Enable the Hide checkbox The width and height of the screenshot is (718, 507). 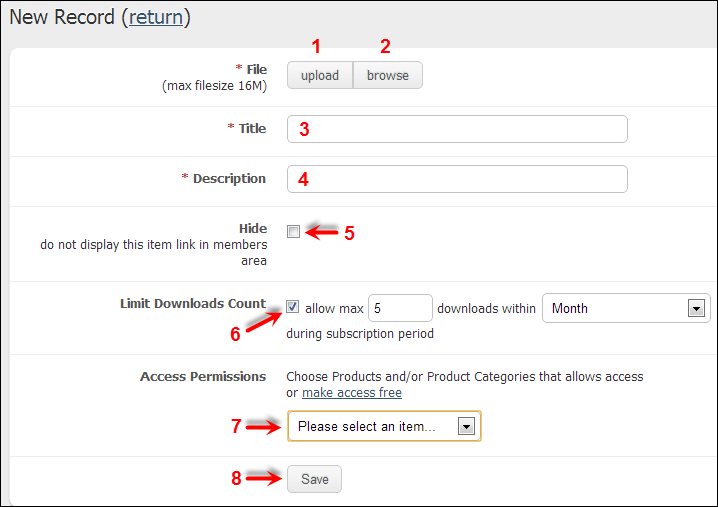point(294,231)
